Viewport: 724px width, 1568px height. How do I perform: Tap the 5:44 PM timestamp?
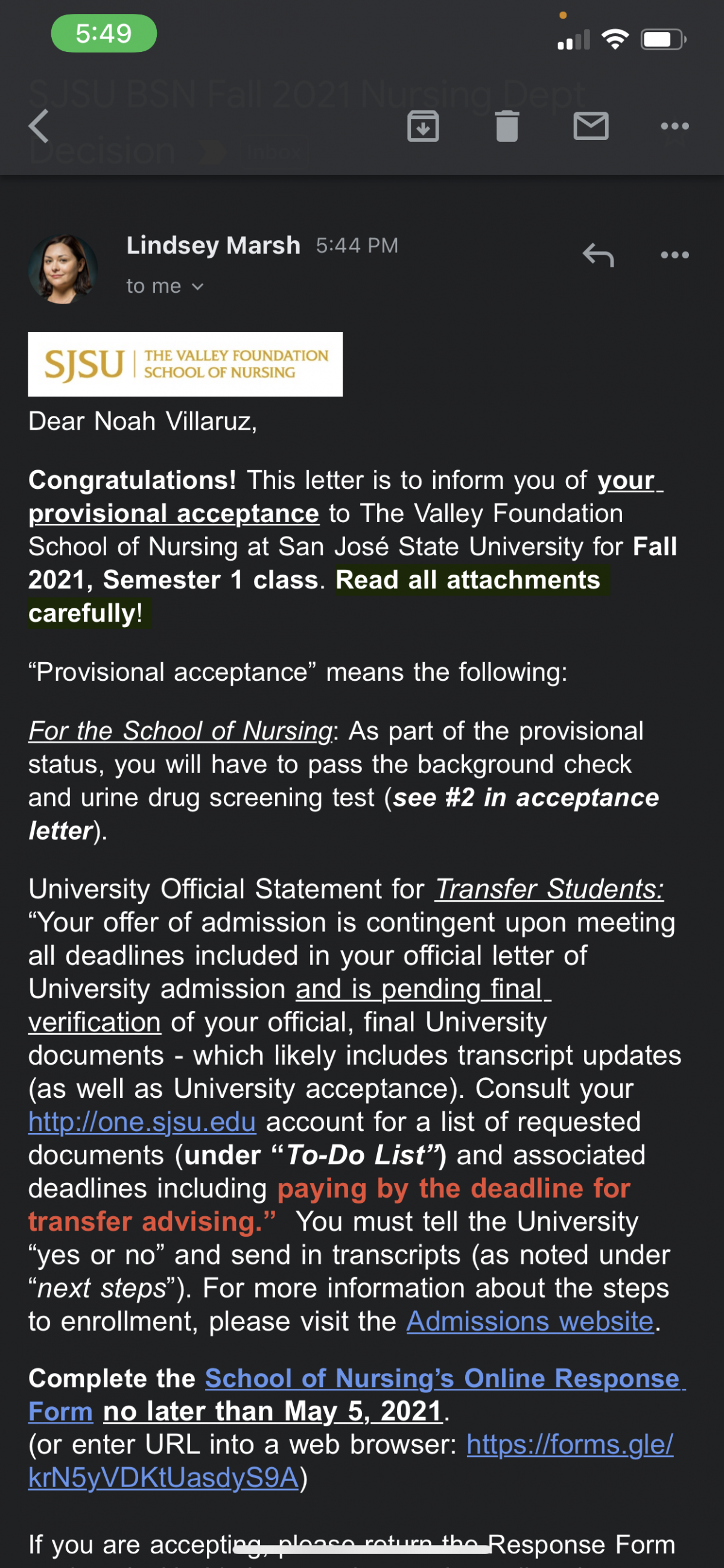point(357,245)
